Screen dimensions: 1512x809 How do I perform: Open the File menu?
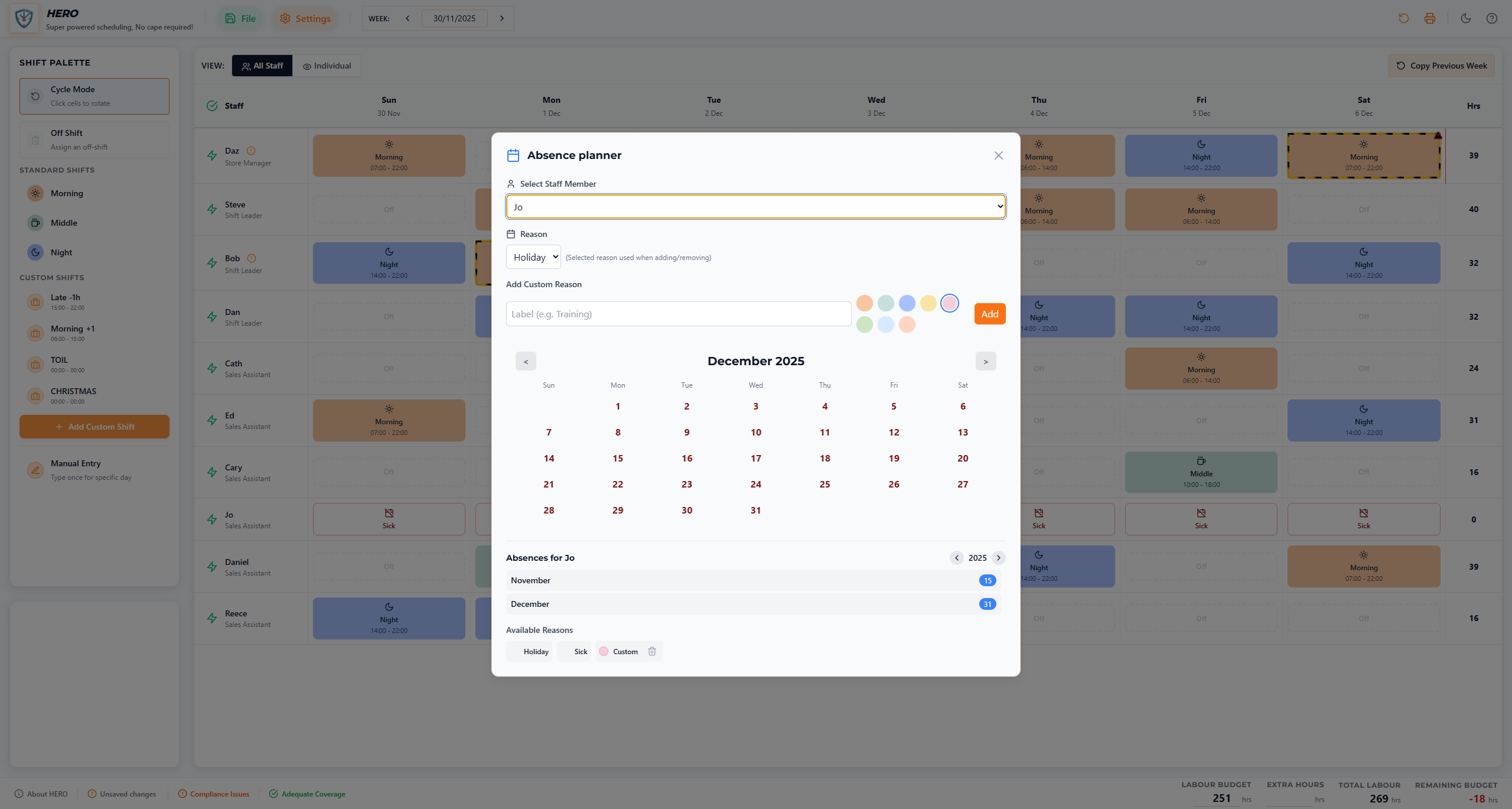pos(240,18)
